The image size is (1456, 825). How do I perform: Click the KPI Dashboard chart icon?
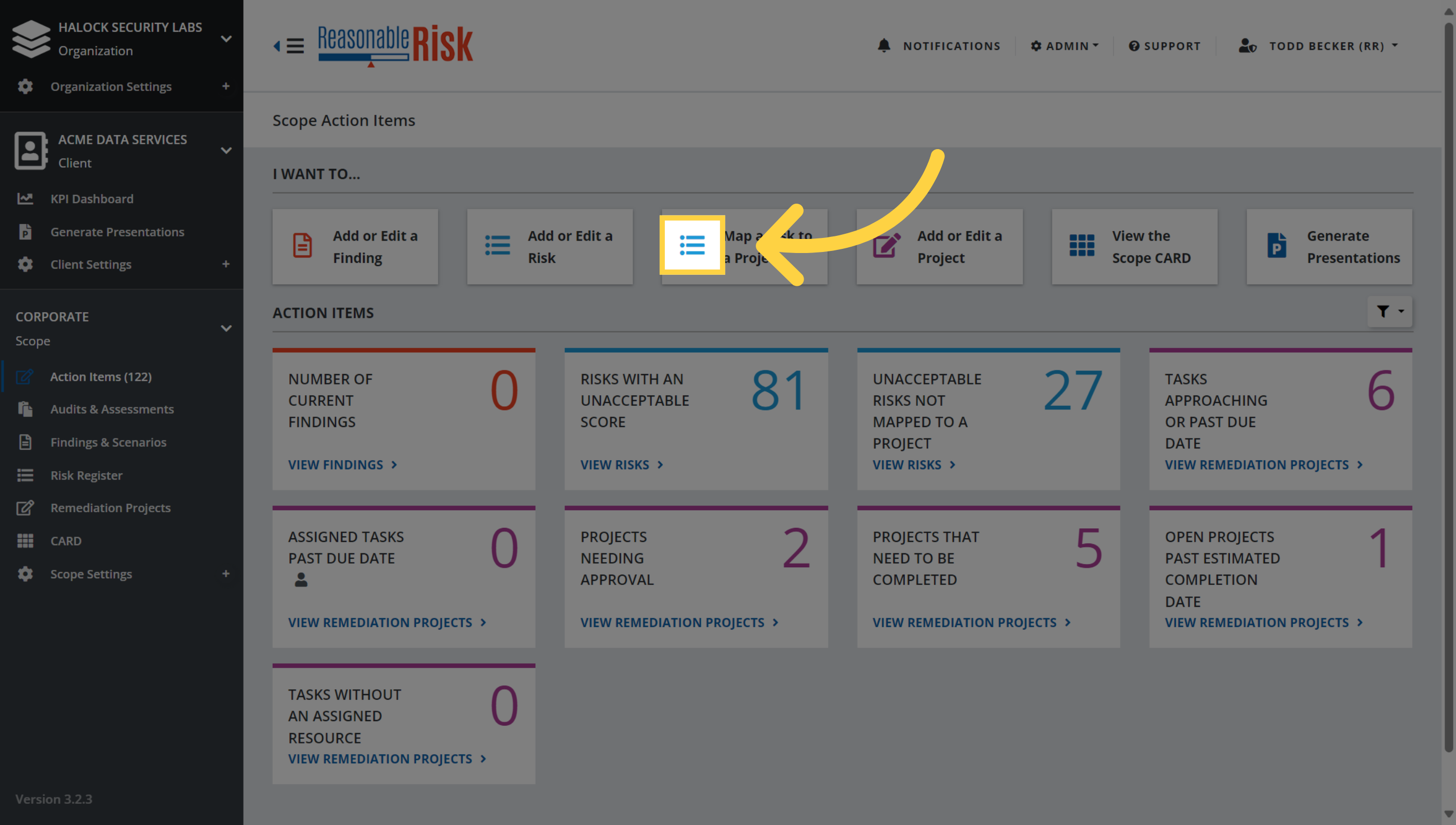coord(25,199)
